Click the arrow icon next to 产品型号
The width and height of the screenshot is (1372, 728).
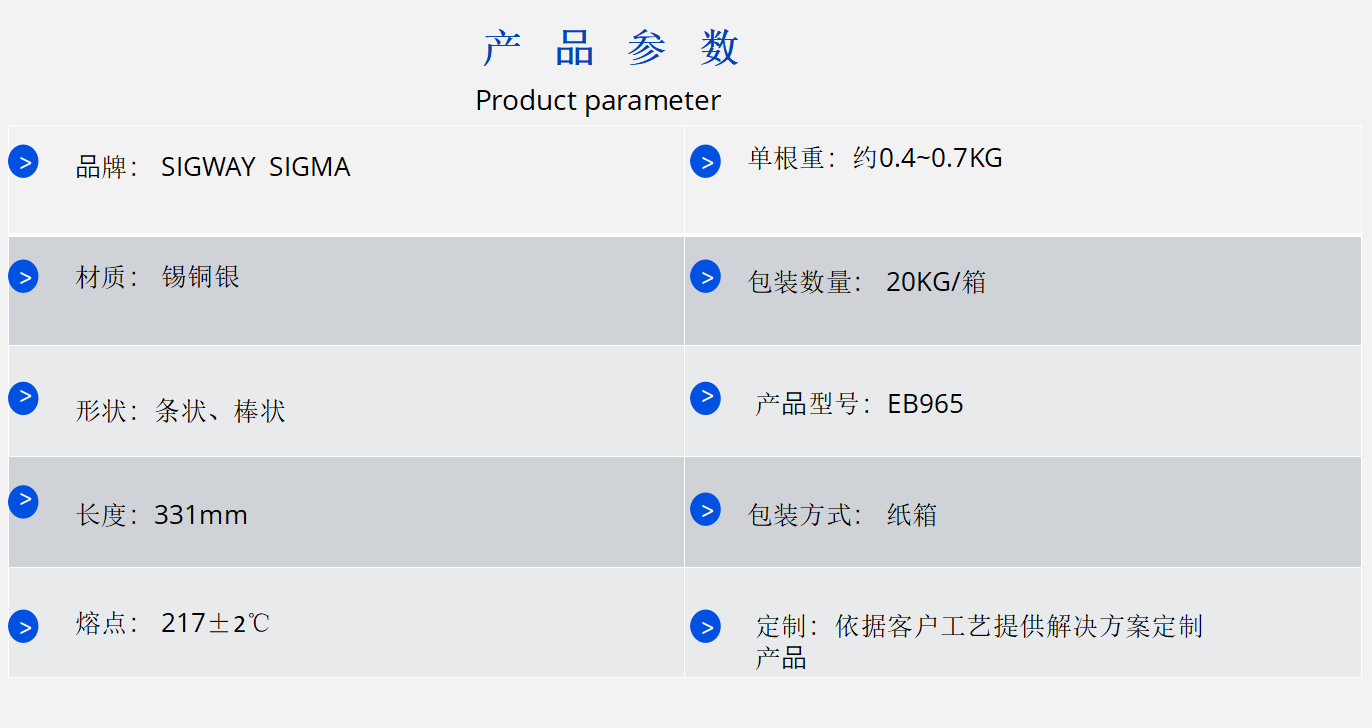click(x=705, y=398)
